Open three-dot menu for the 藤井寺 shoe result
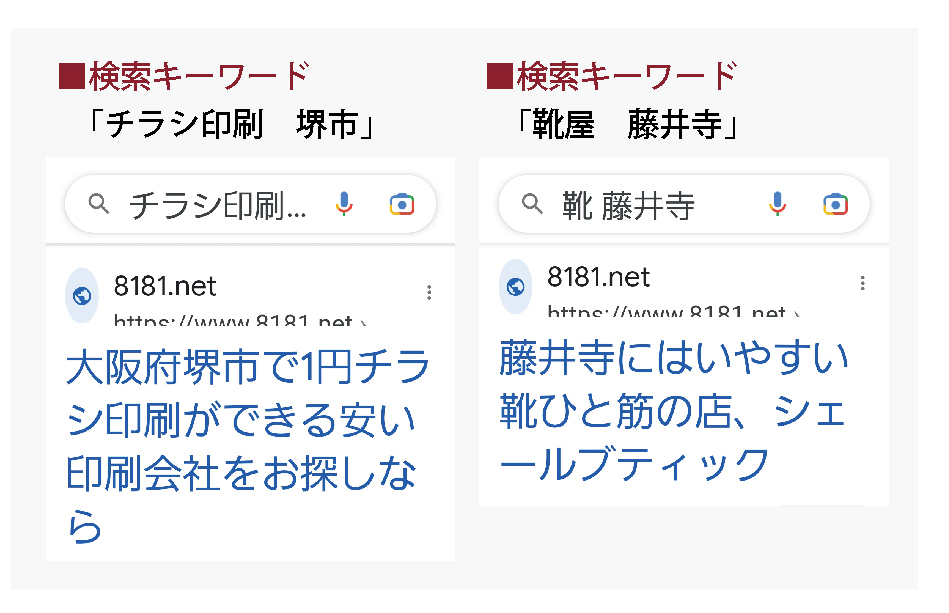This screenshot has width=949, height=613. point(862,283)
